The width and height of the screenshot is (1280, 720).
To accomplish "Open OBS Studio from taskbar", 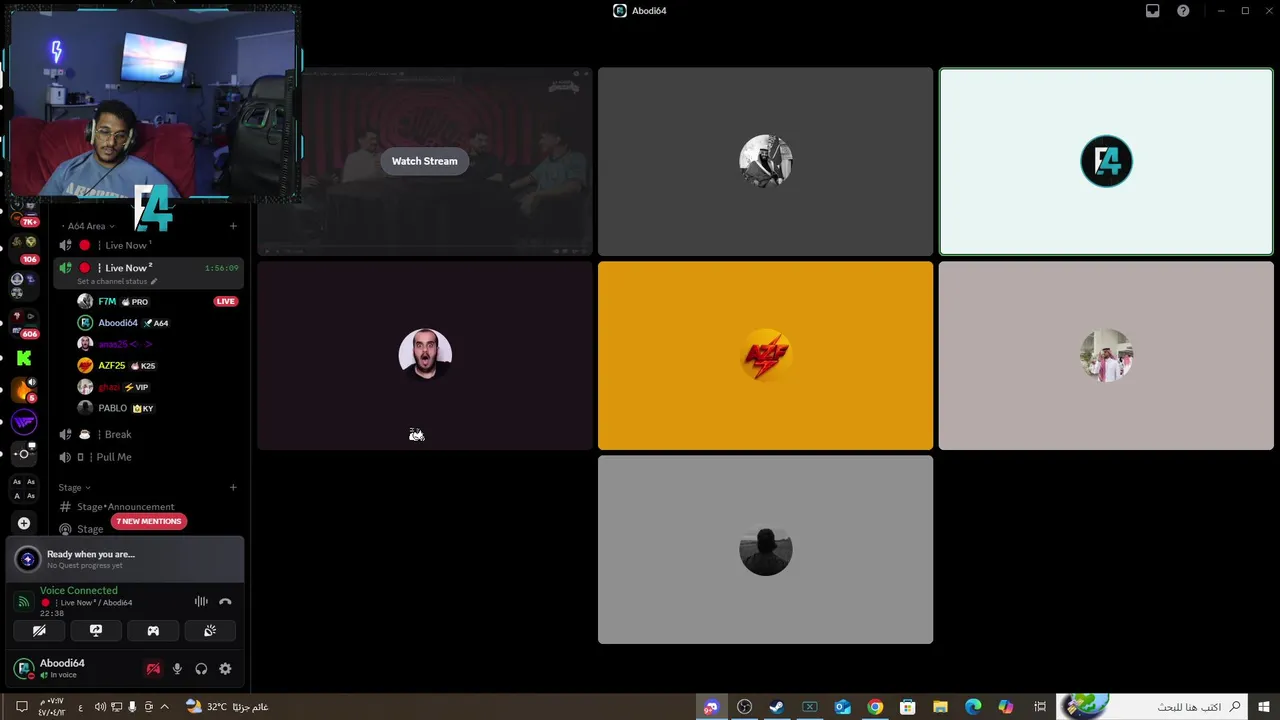I will pyautogui.click(x=744, y=707).
